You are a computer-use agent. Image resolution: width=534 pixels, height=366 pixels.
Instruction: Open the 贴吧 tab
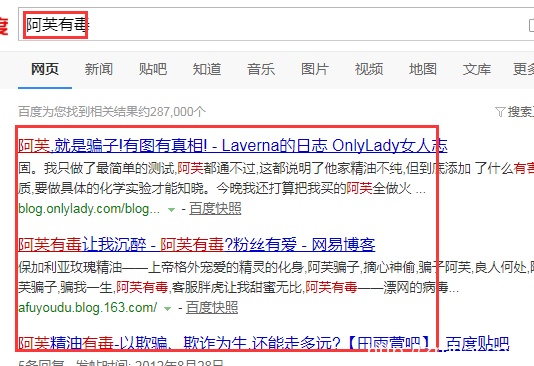pos(153,69)
